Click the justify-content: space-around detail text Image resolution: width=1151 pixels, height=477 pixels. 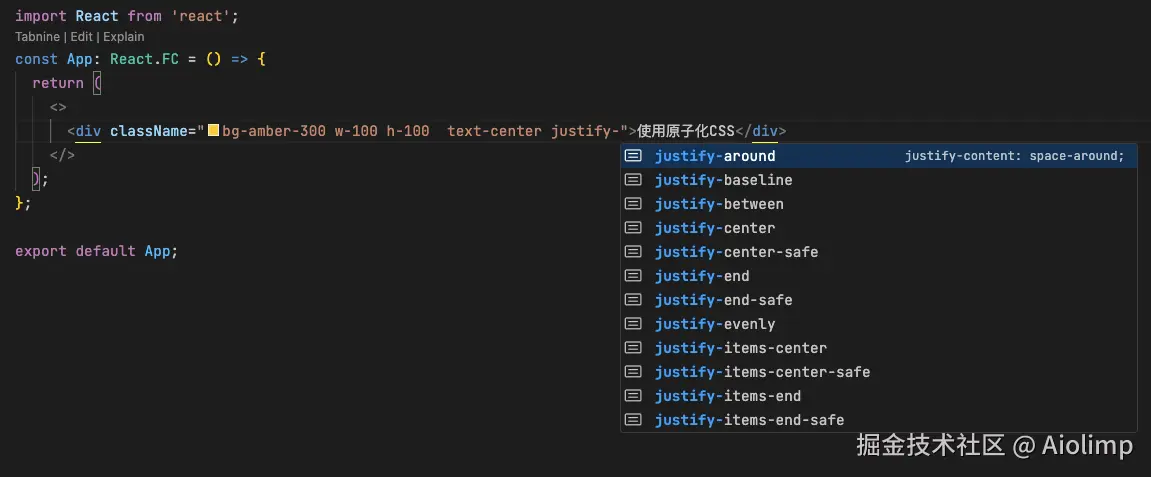pos(1014,156)
